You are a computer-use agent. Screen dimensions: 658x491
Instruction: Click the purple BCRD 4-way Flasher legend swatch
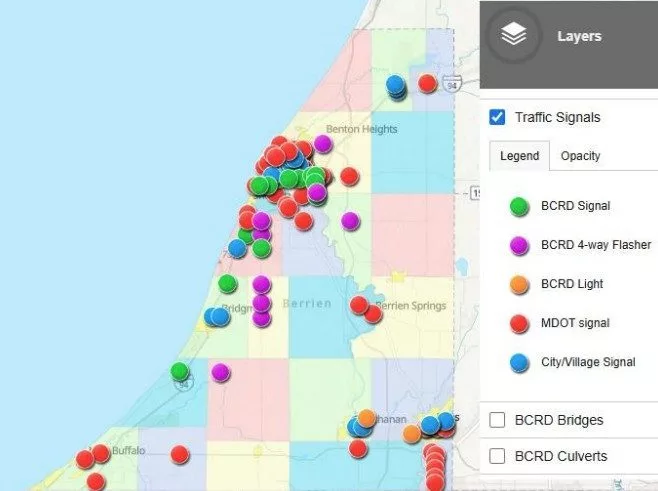(x=519, y=245)
